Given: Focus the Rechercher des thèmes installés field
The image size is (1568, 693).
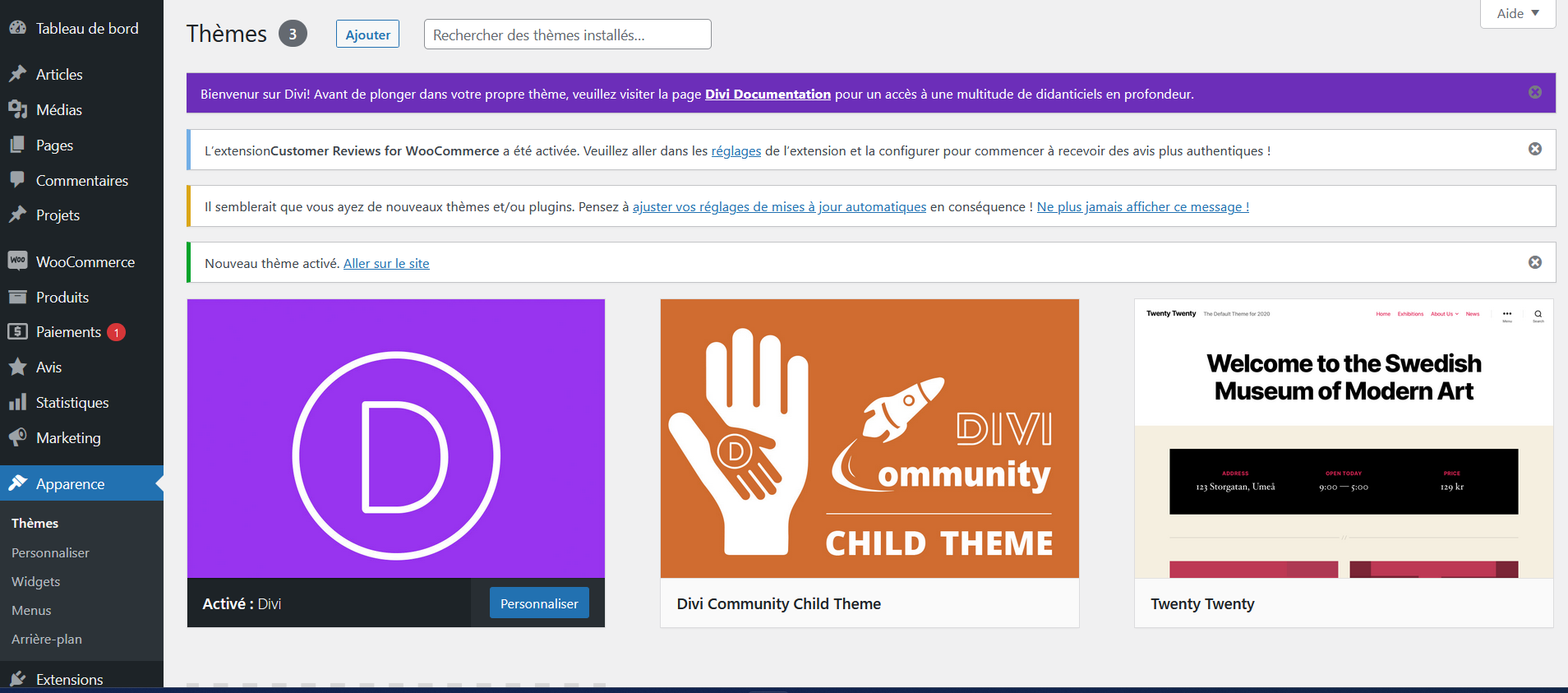Looking at the screenshot, I should point(568,35).
